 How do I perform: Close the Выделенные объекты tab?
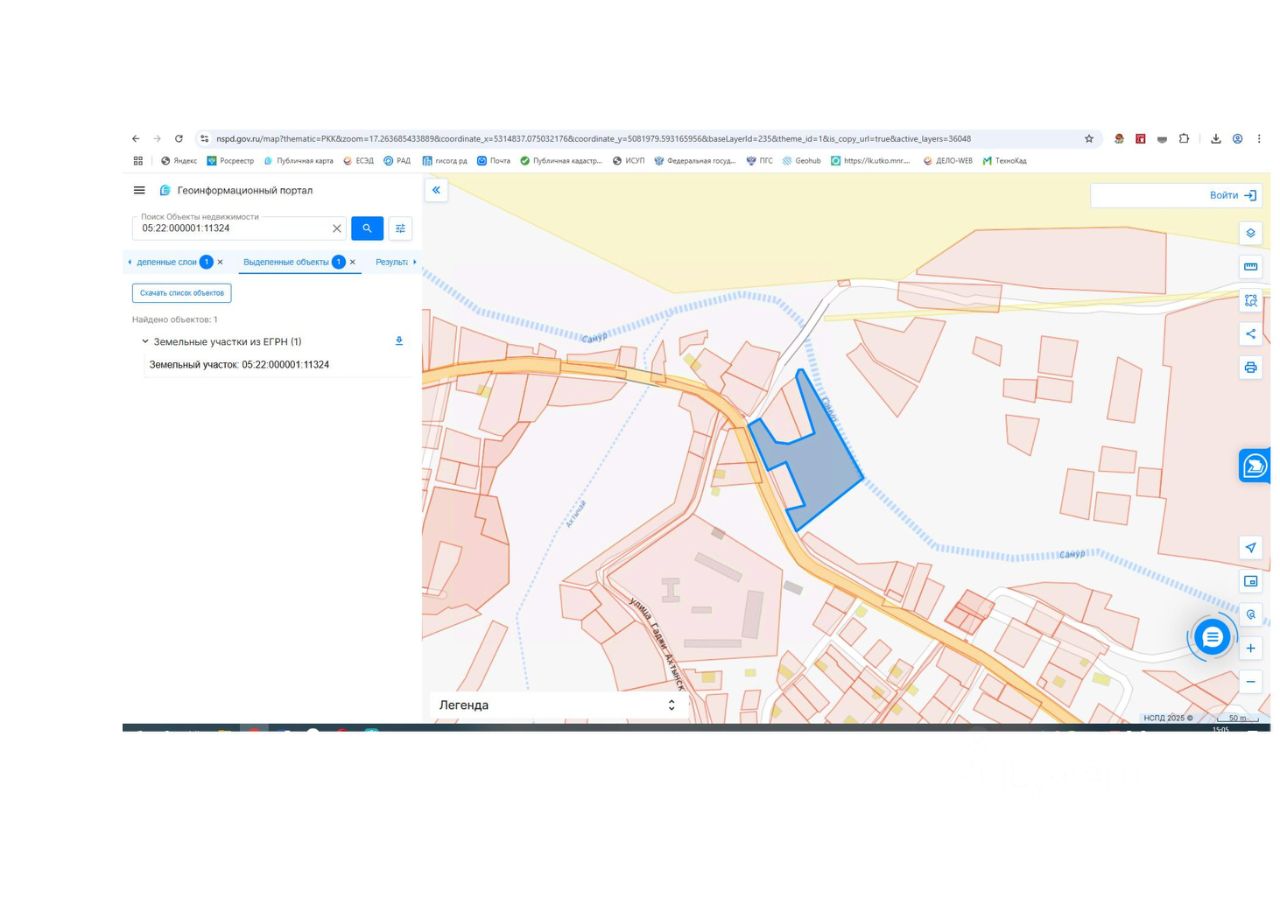point(353,262)
